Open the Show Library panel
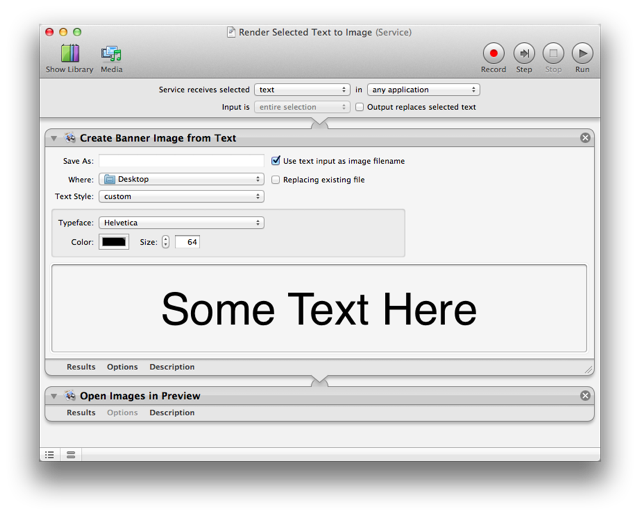640x516 pixels. (x=69, y=58)
